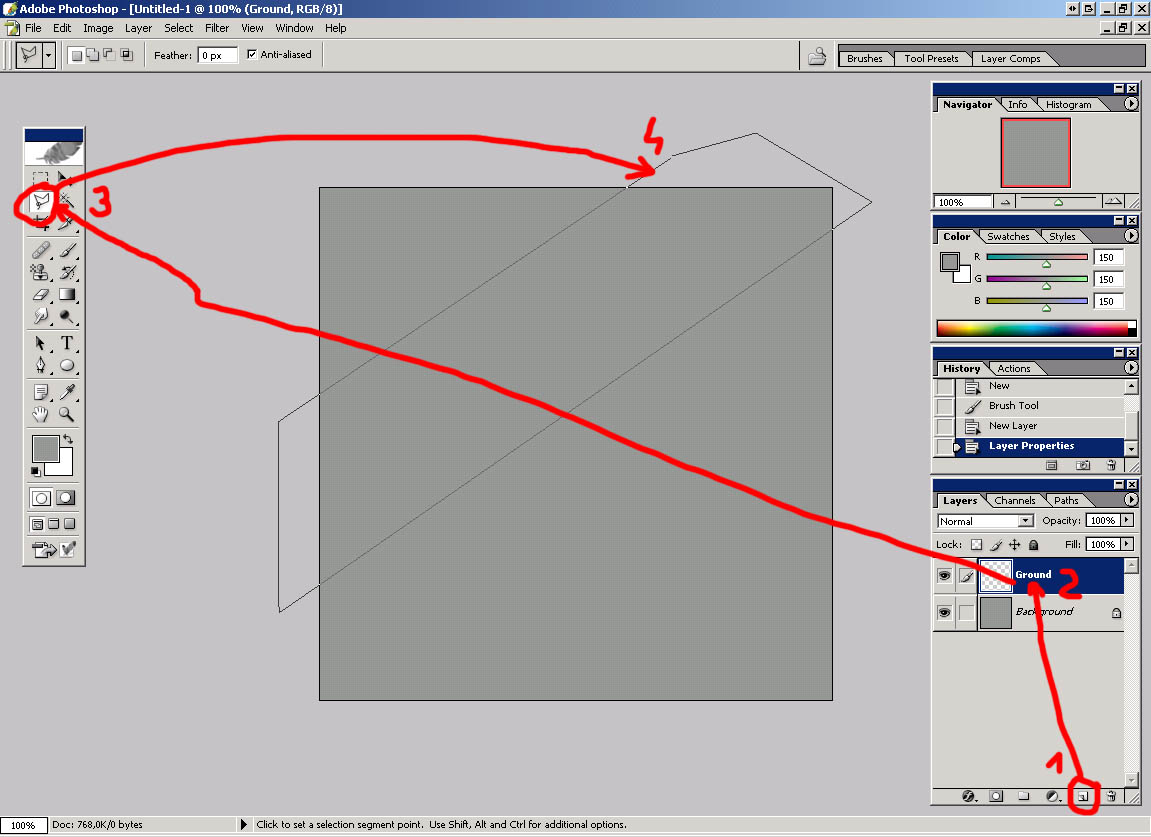Toggle visibility of the Background layer
Image resolution: width=1151 pixels, height=837 pixels.
(944, 612)
